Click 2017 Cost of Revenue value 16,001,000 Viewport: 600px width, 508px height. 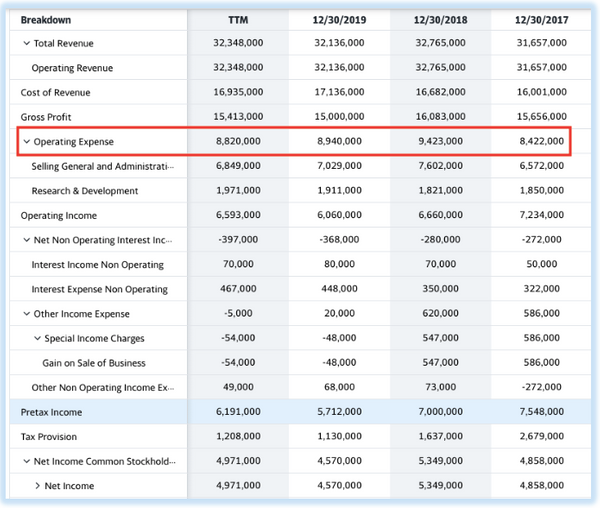pos(541,92)
